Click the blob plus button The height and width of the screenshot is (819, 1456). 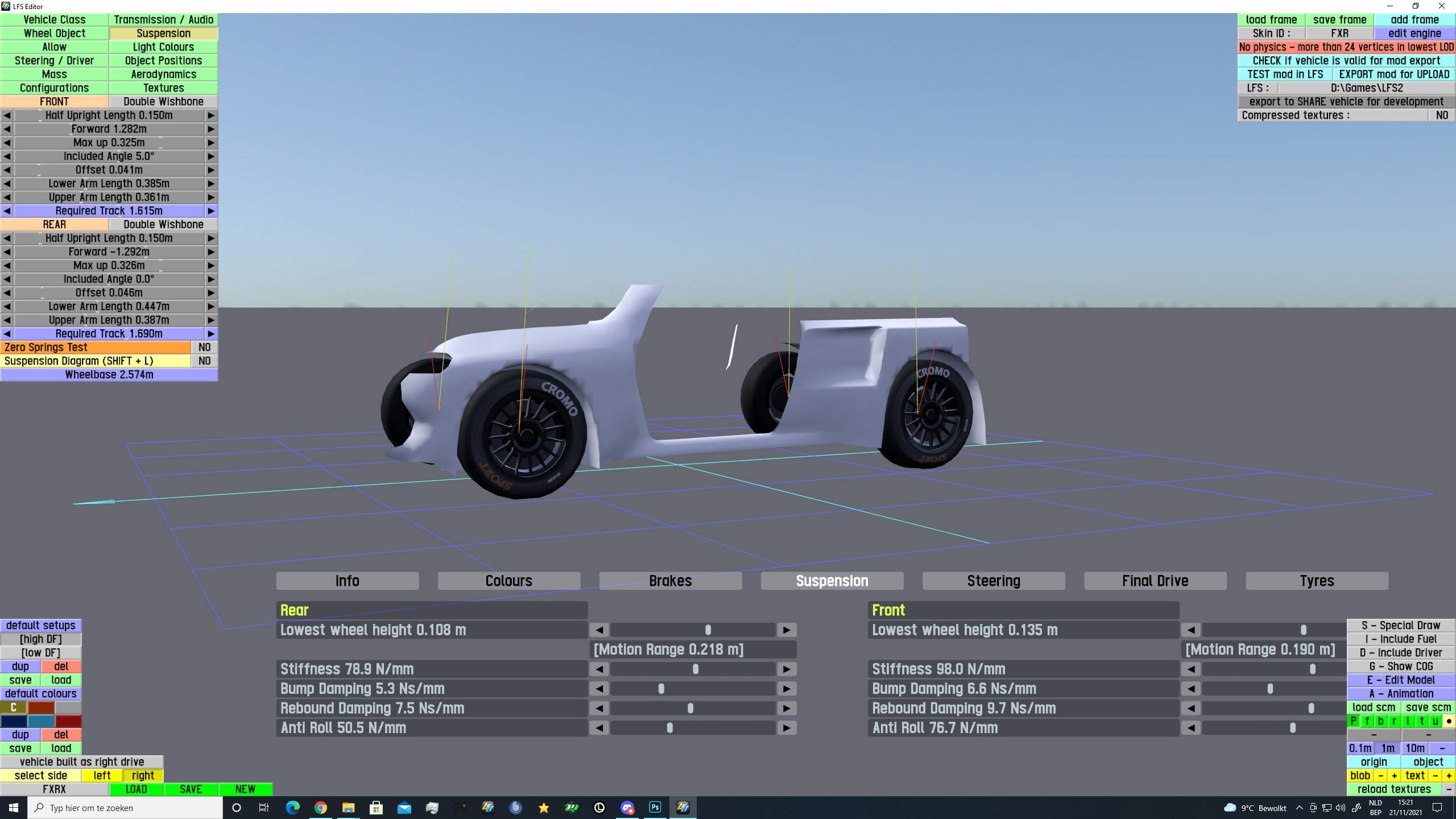click(x=1394, y=776)
